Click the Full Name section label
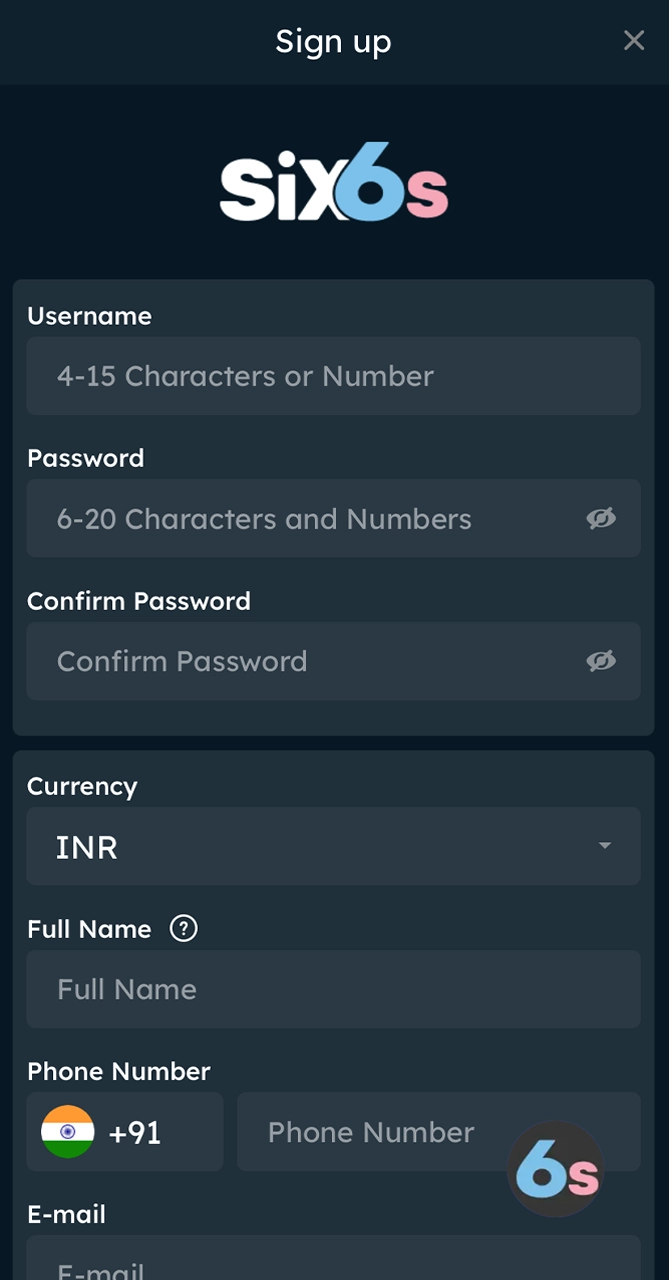This screenshot has width=669, height=1280. click(x=89, y=928)
